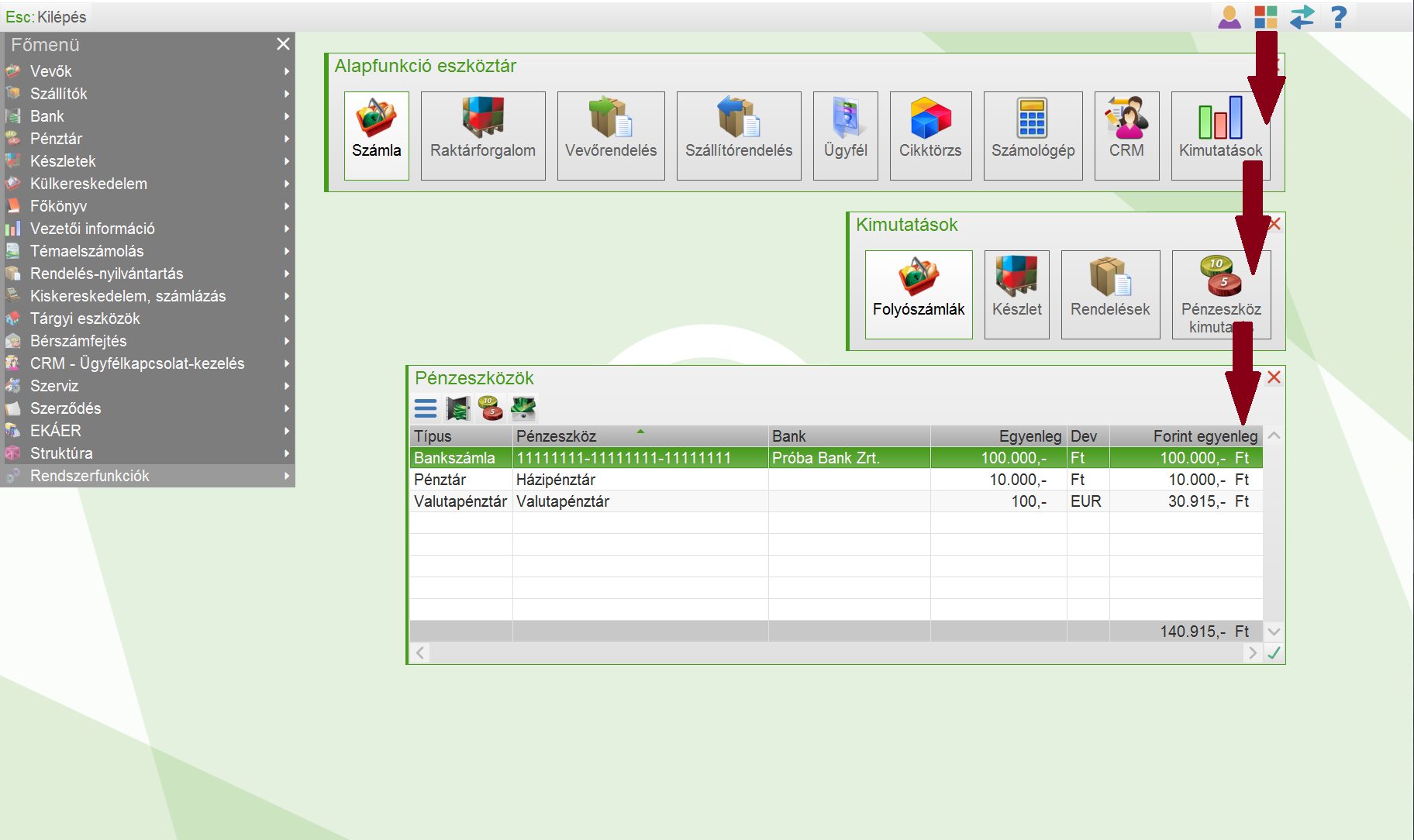Close the Pénzeszközök panel
Image resolution: width=1414 pixels, height=840 pixels.
(1274, 377)
